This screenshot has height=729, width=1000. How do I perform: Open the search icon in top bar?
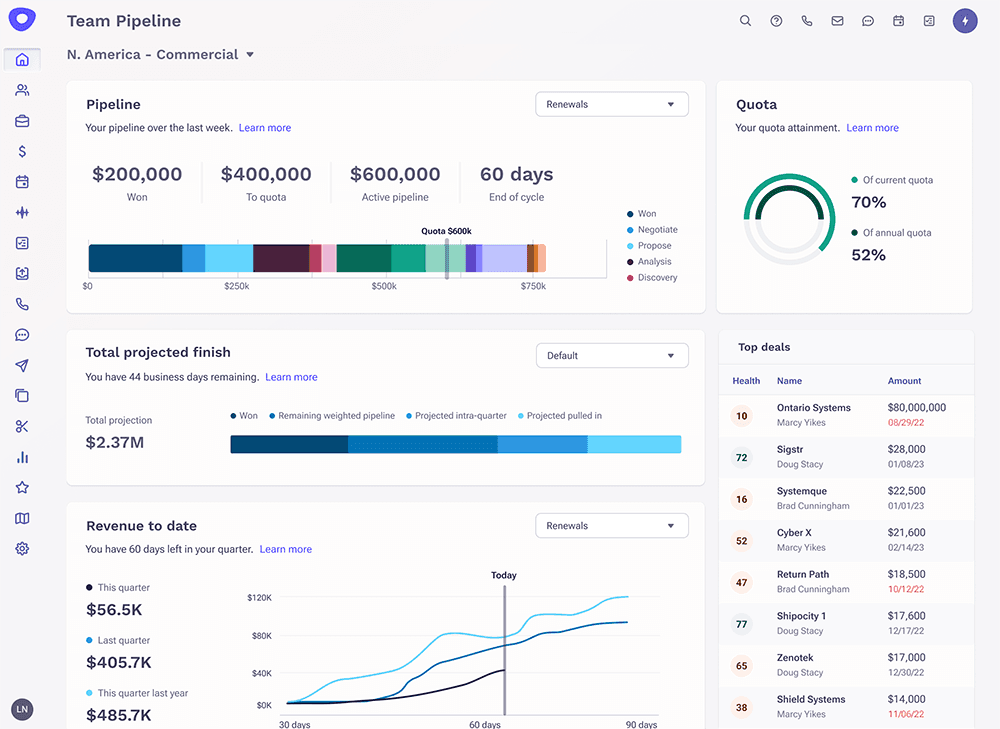[745, 21]
